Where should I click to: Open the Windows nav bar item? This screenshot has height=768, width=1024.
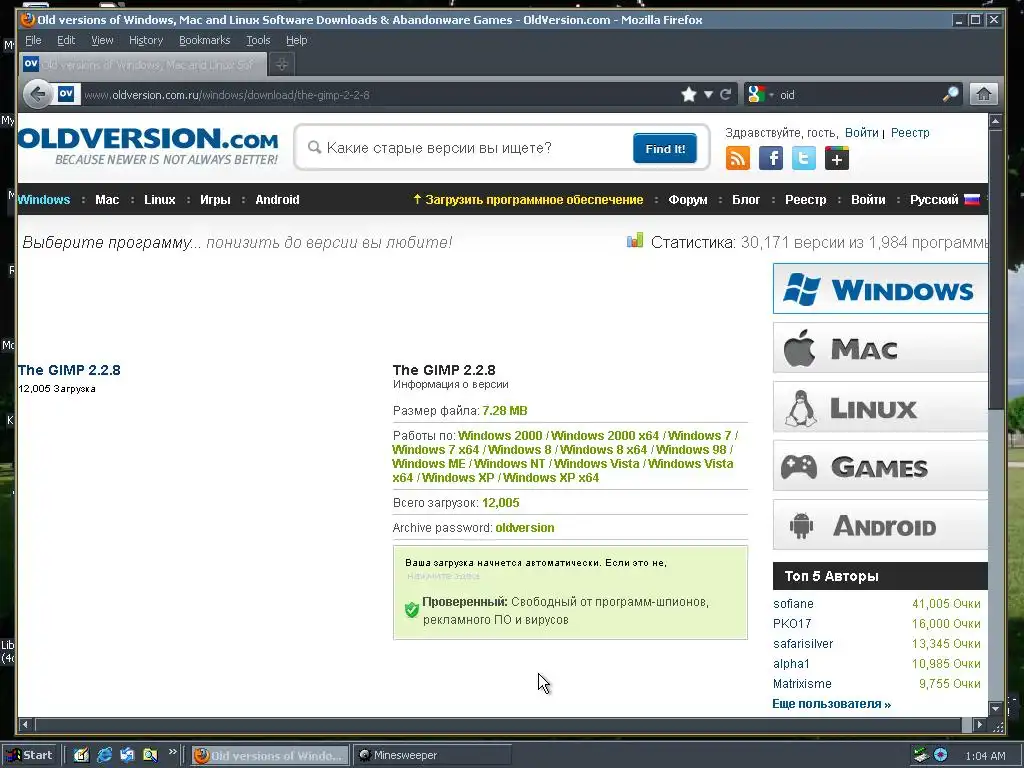(44, 200)
